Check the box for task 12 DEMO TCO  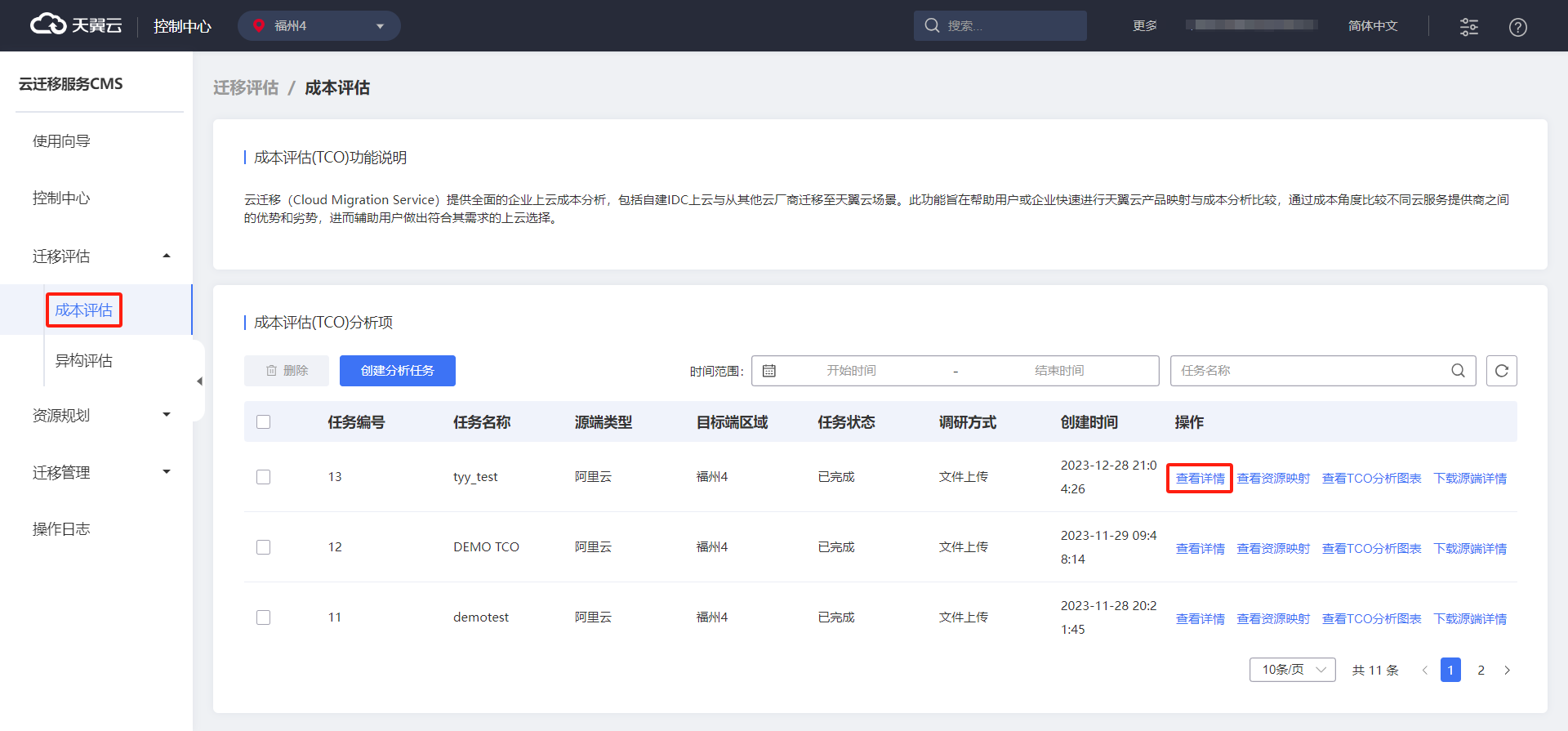coord(263,547)
